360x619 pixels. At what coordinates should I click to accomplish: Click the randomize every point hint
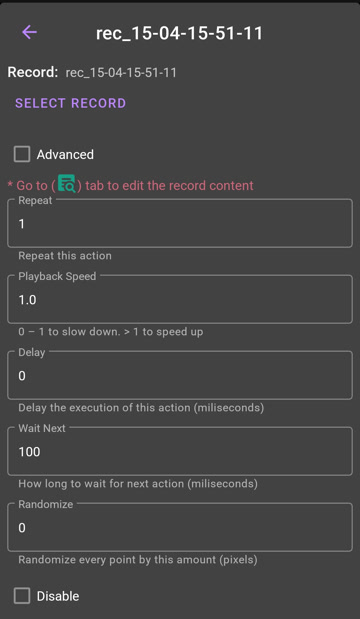pyautogui.click(x=138, y=560)
